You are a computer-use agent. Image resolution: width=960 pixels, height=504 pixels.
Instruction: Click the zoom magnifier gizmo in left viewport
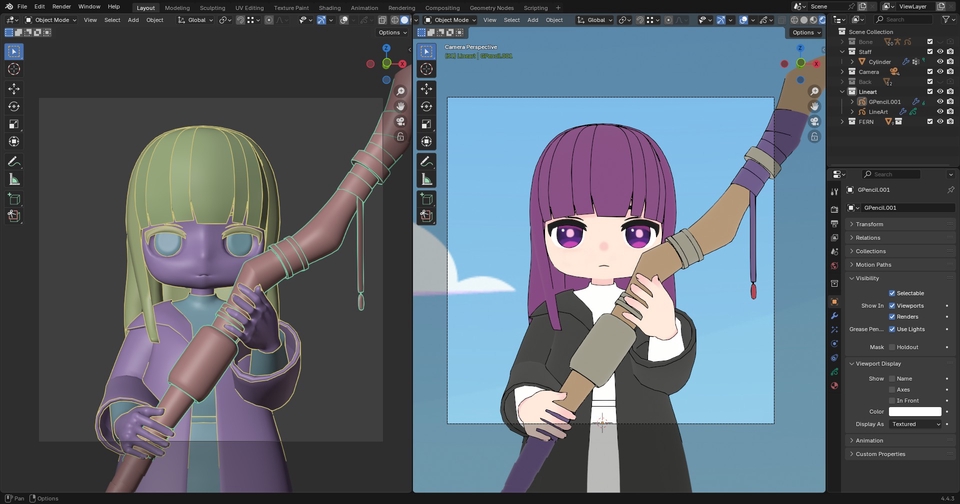point(400,92)
